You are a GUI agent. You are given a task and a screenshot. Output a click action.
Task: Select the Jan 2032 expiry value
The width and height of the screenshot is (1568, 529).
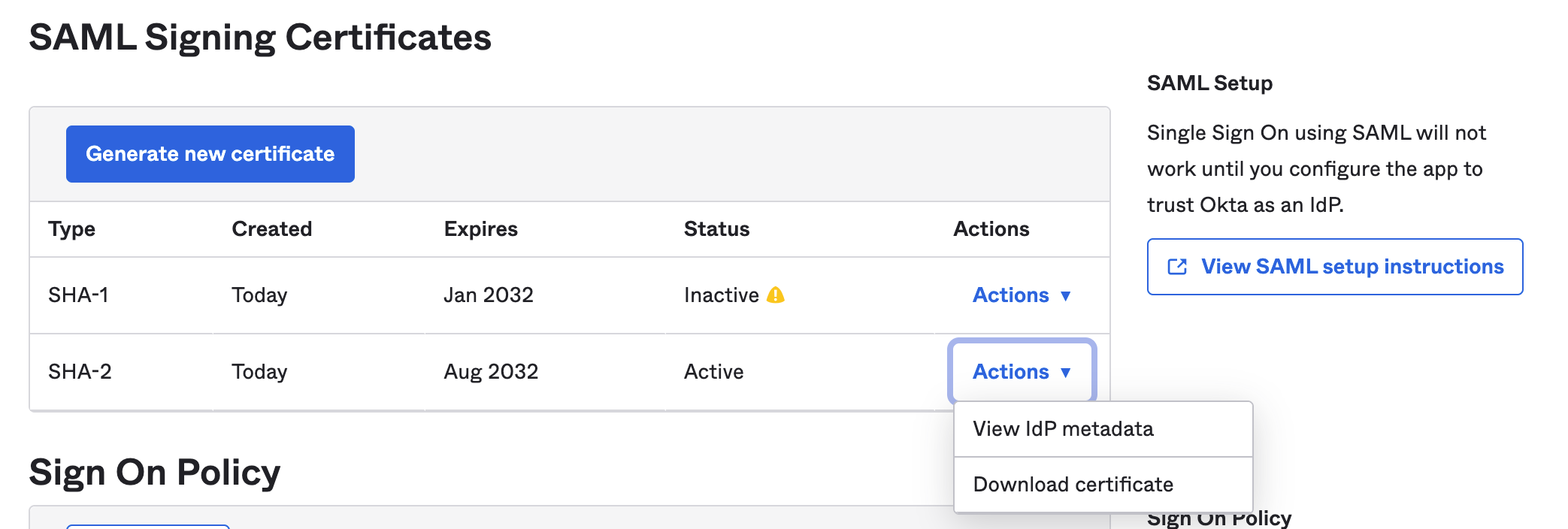pyautogui.click(x=489, y=295)
